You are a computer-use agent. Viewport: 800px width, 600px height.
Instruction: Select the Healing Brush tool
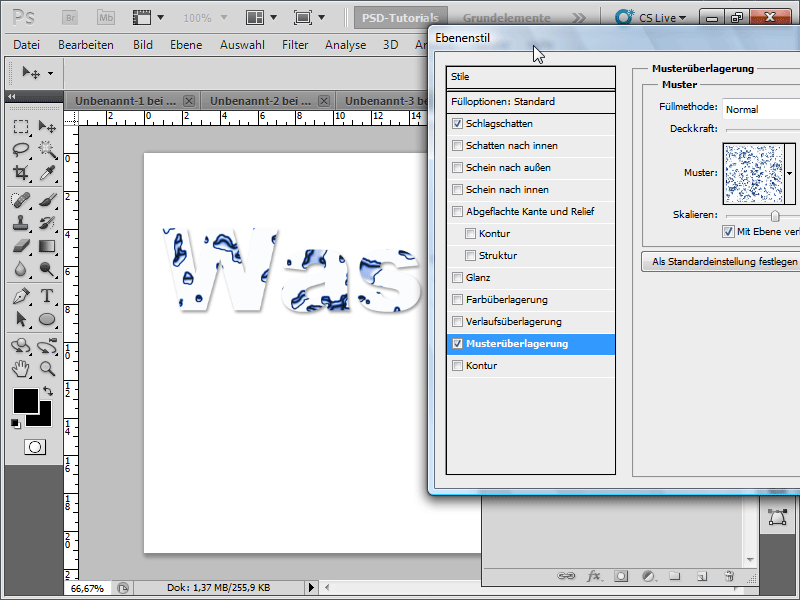click(x=21, y=199)
